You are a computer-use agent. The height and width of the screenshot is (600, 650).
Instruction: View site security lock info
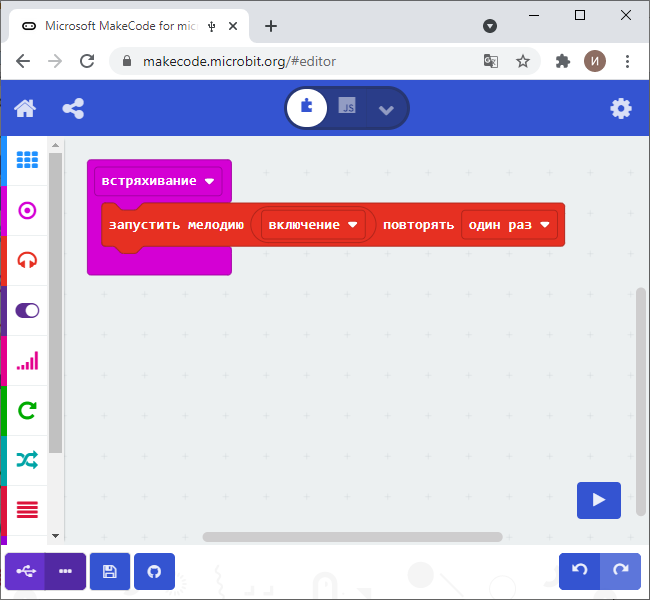point(127,61)
